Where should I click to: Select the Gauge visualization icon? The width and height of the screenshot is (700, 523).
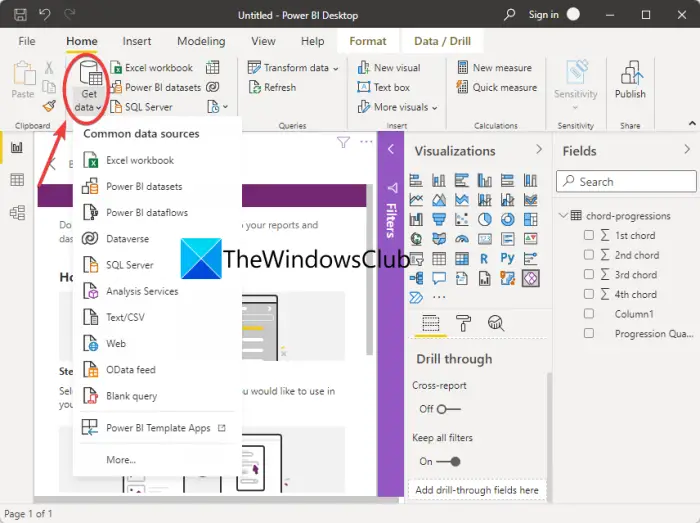point(462,239)
